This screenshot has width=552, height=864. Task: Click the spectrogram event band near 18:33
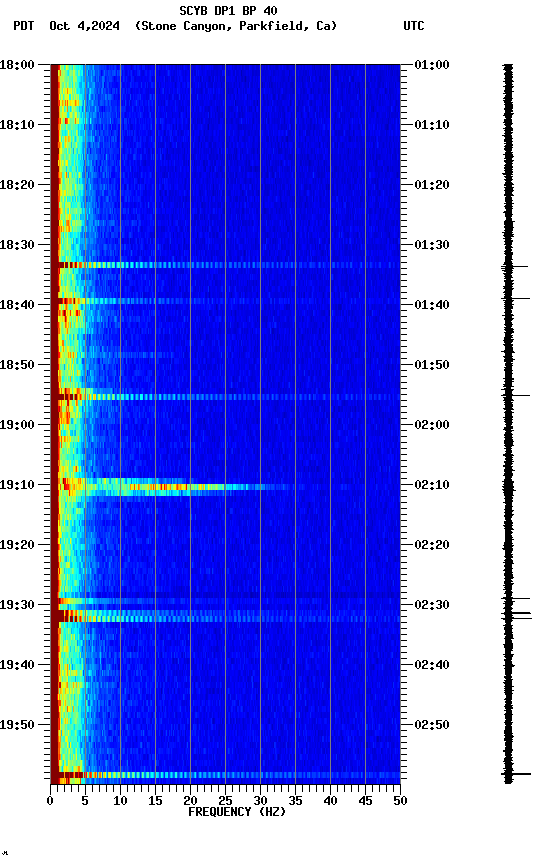click(225, 265)
